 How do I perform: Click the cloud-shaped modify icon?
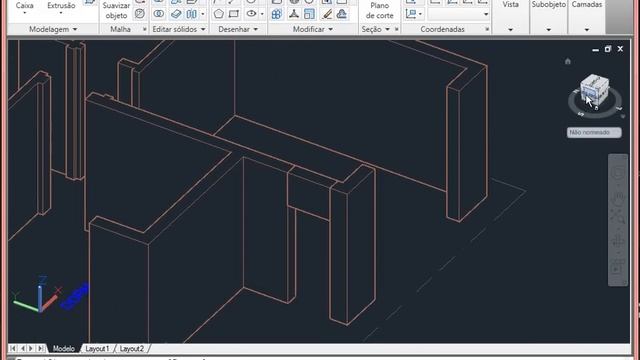click(342, 14)
